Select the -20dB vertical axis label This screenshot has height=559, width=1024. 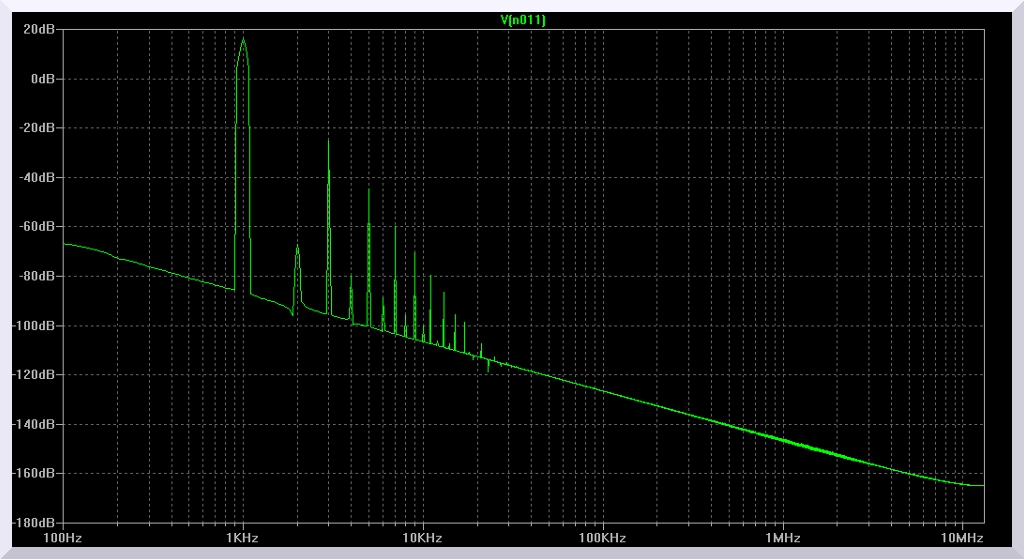pos(37,128)
